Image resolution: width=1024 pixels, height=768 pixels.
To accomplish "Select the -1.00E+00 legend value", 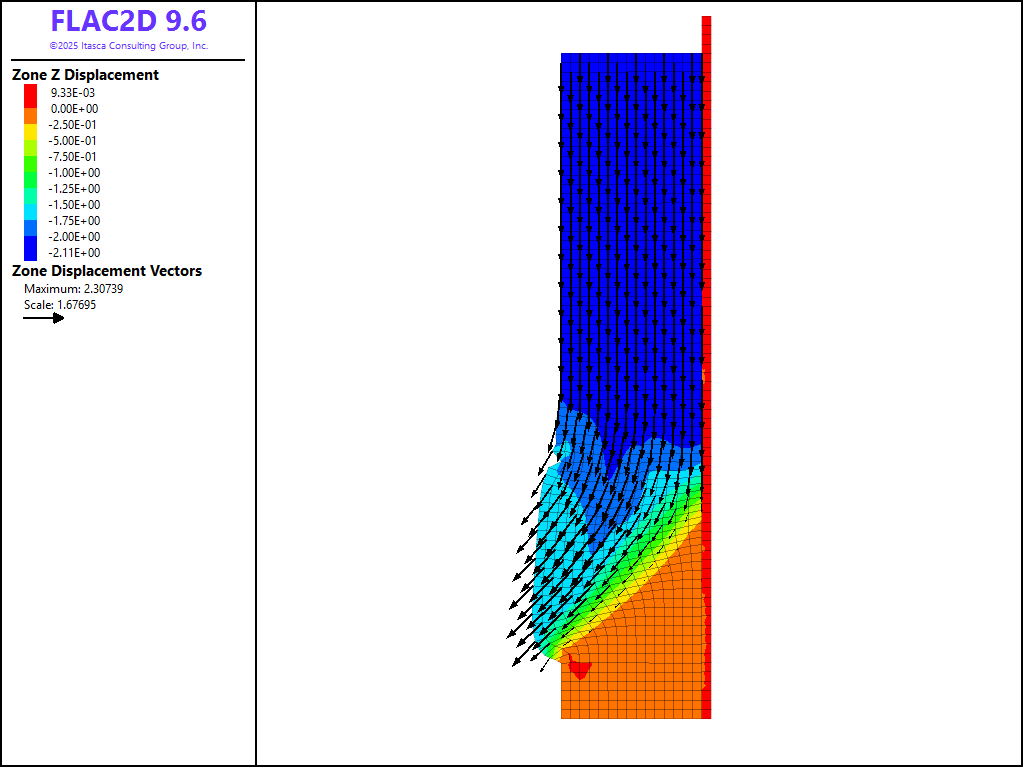I will pyautogui.click(x=74, y=173).
